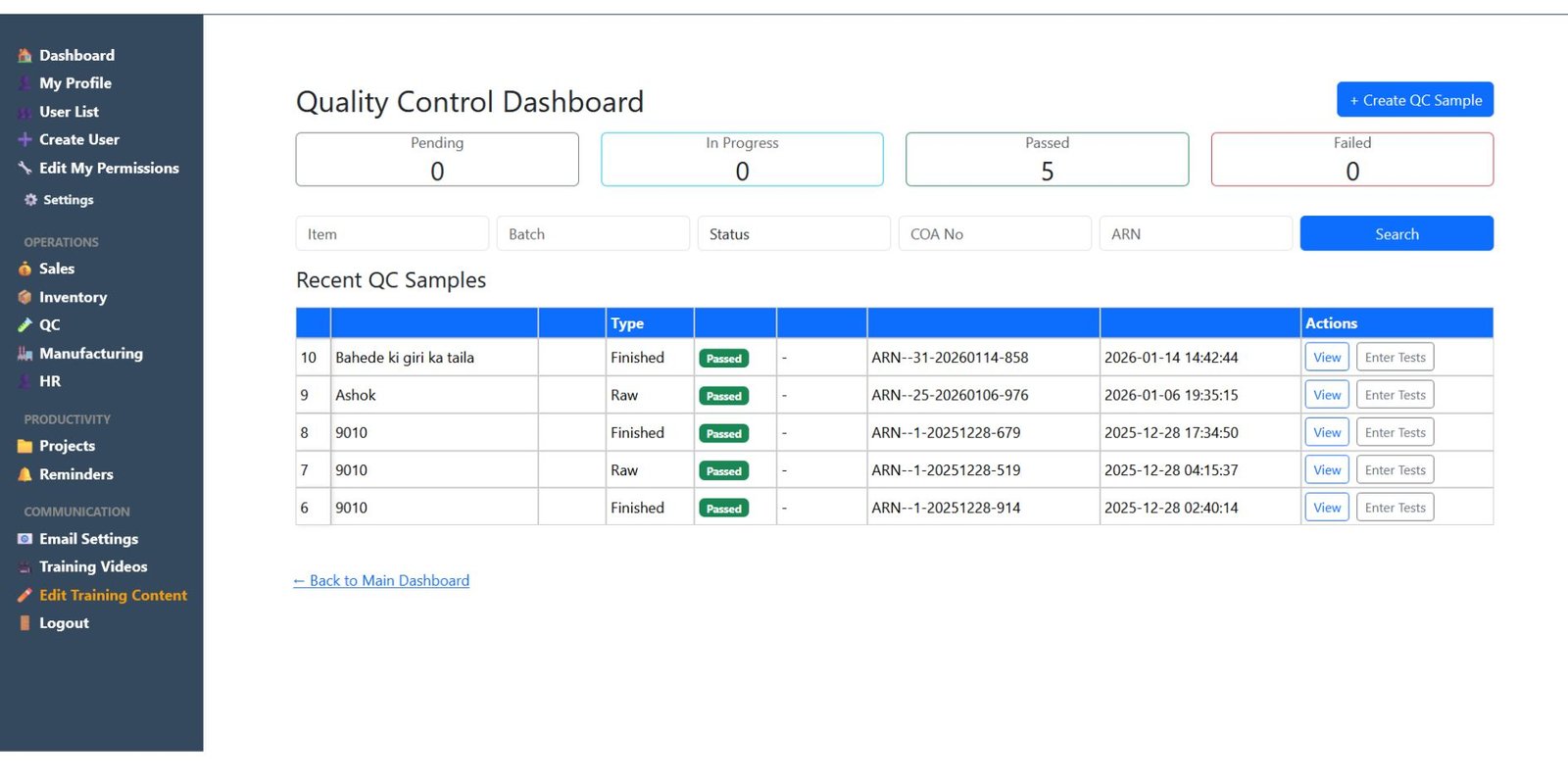Click the Manufacturing factory icon
The image size is (1568, 784).
[x=24, y=354]
